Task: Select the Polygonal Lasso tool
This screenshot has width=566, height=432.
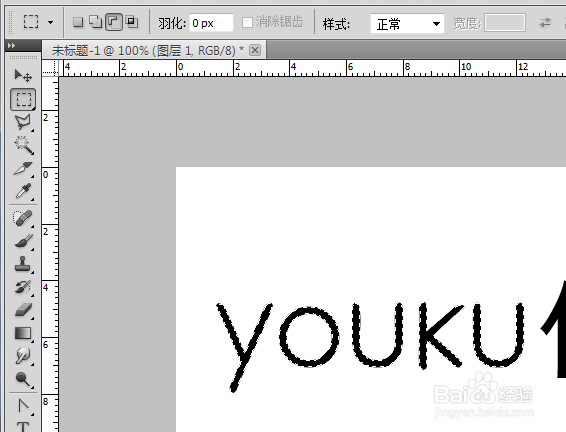Action: 23,122
